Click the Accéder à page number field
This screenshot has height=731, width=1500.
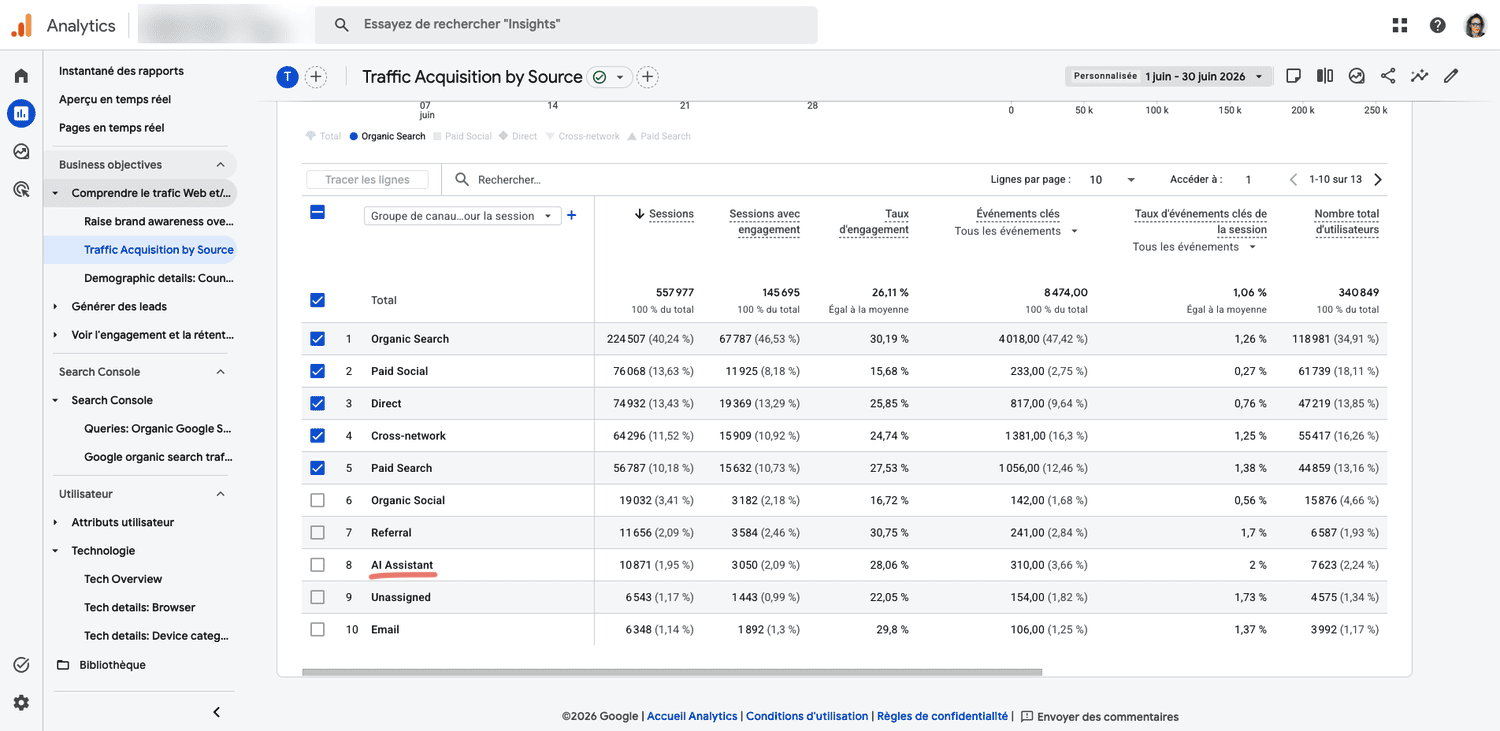point(1248,180)
